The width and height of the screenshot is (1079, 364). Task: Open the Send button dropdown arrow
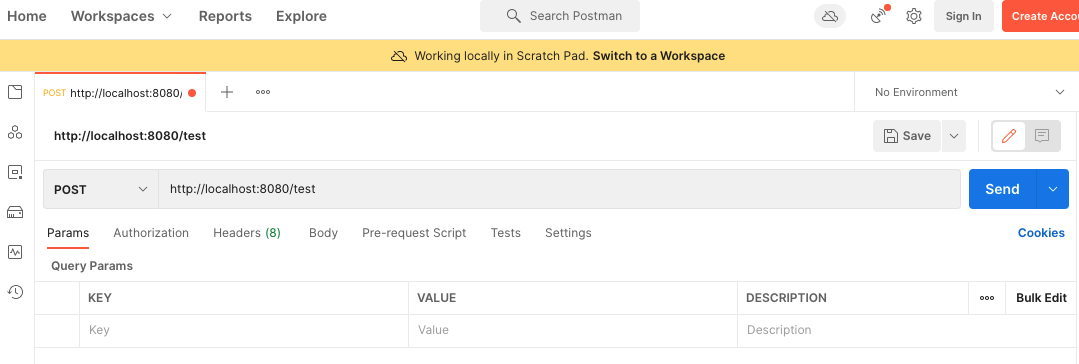click(x=1053, y=189)
